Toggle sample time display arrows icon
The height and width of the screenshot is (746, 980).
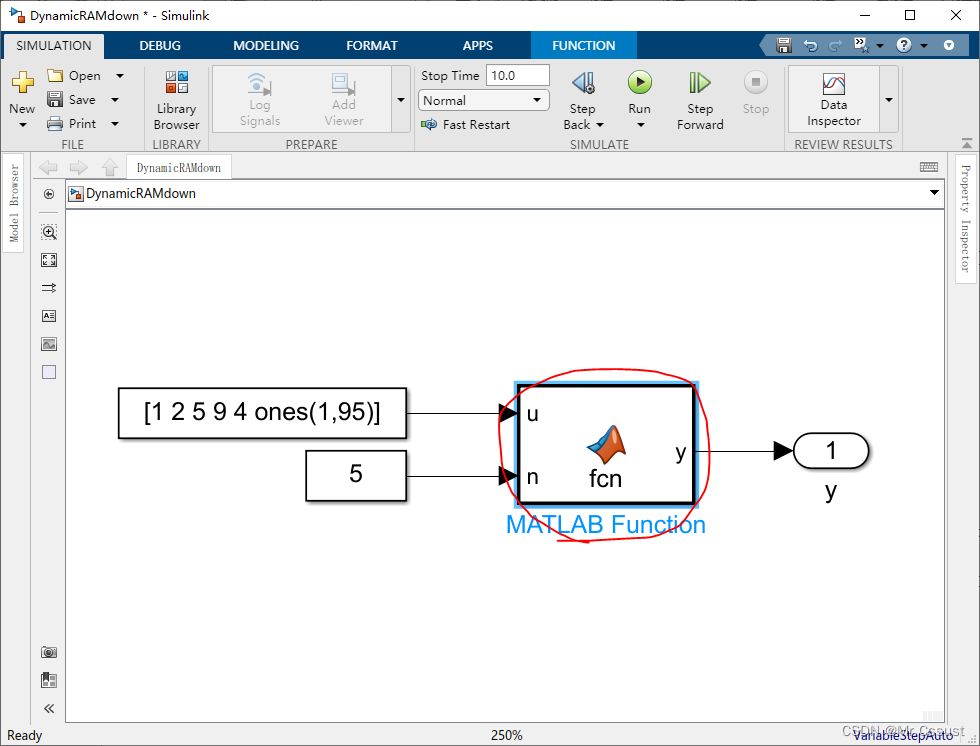(x=49, y=288)
